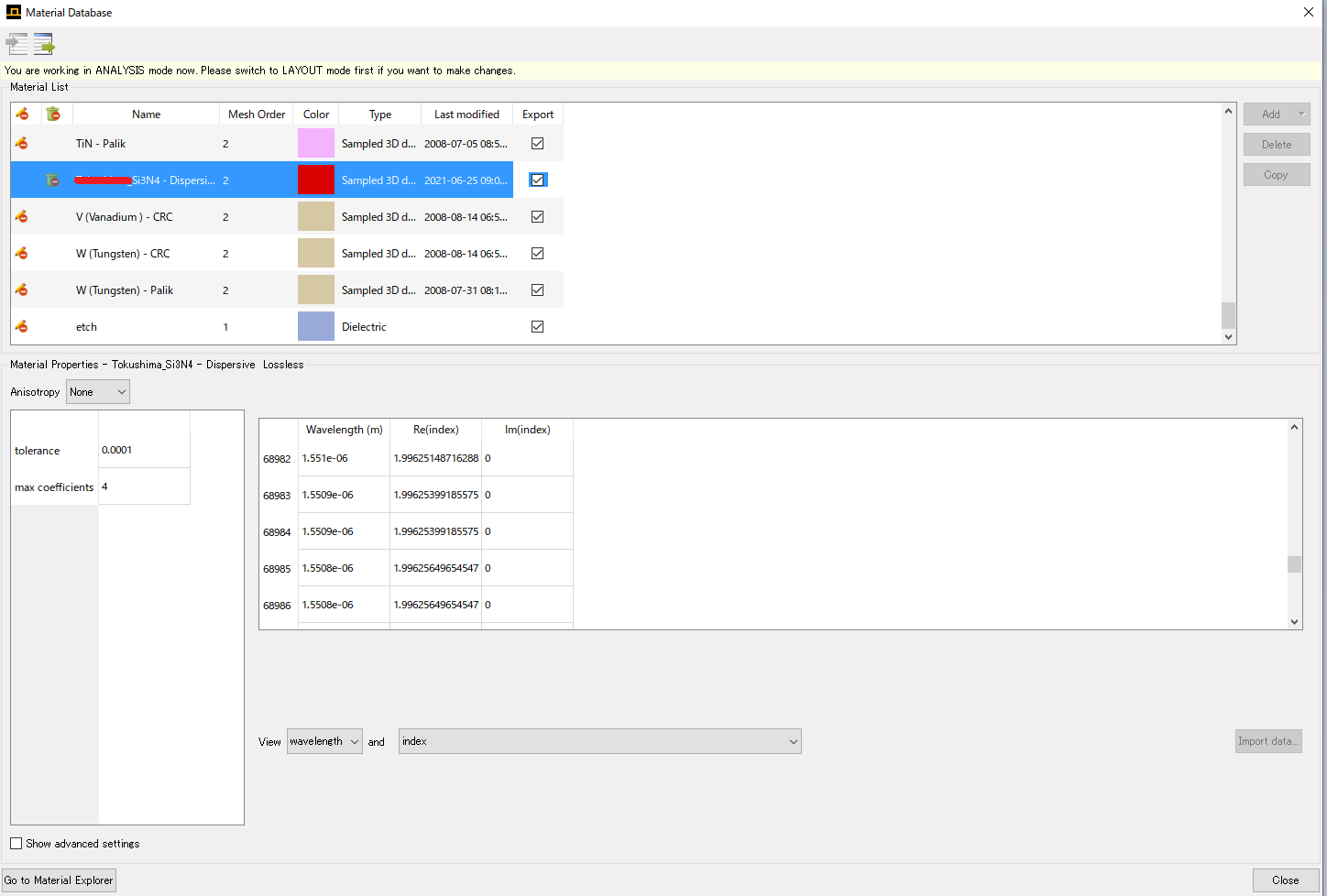
Task: Click the Last modified column header
Action: tap(466, 115)
